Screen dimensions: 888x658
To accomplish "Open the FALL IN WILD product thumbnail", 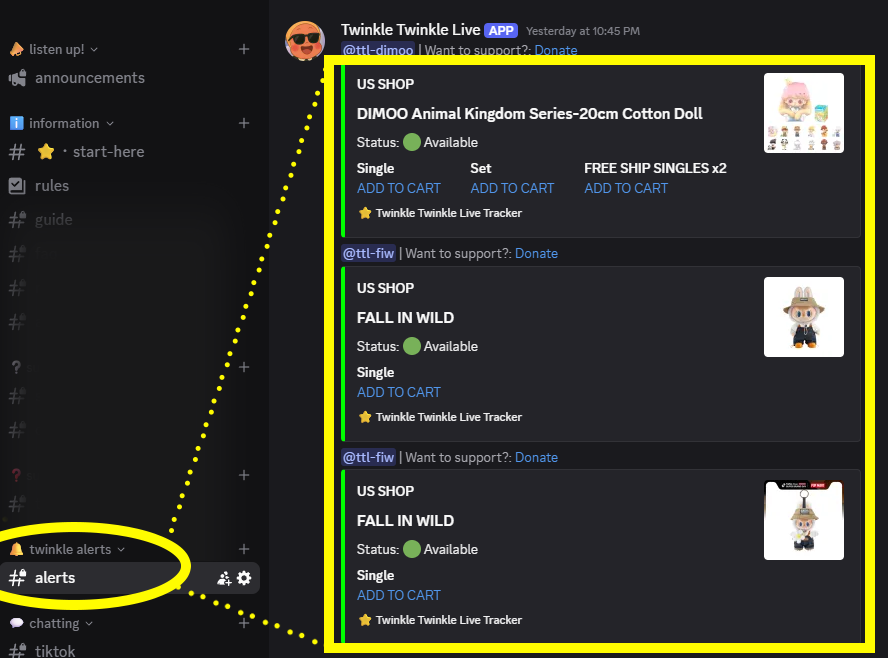I will tap(803, 317).
